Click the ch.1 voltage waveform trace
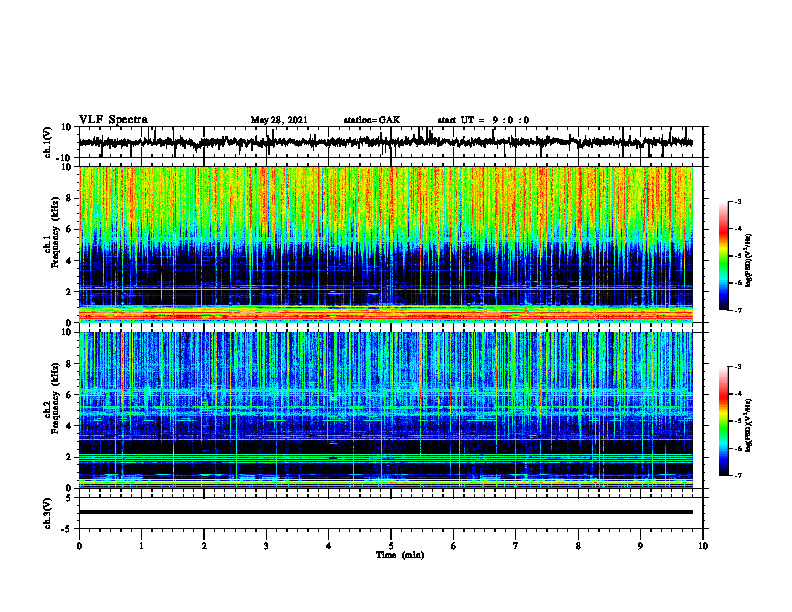The width and height of the screenshot is (792, 612). click(385, 142)
